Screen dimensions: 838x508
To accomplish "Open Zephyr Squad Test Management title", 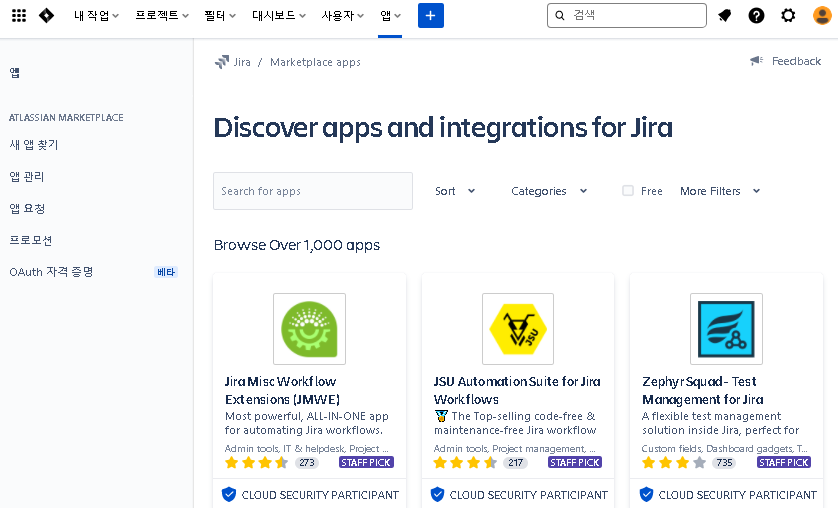I will pyautogui.click(x=703, y=390).
